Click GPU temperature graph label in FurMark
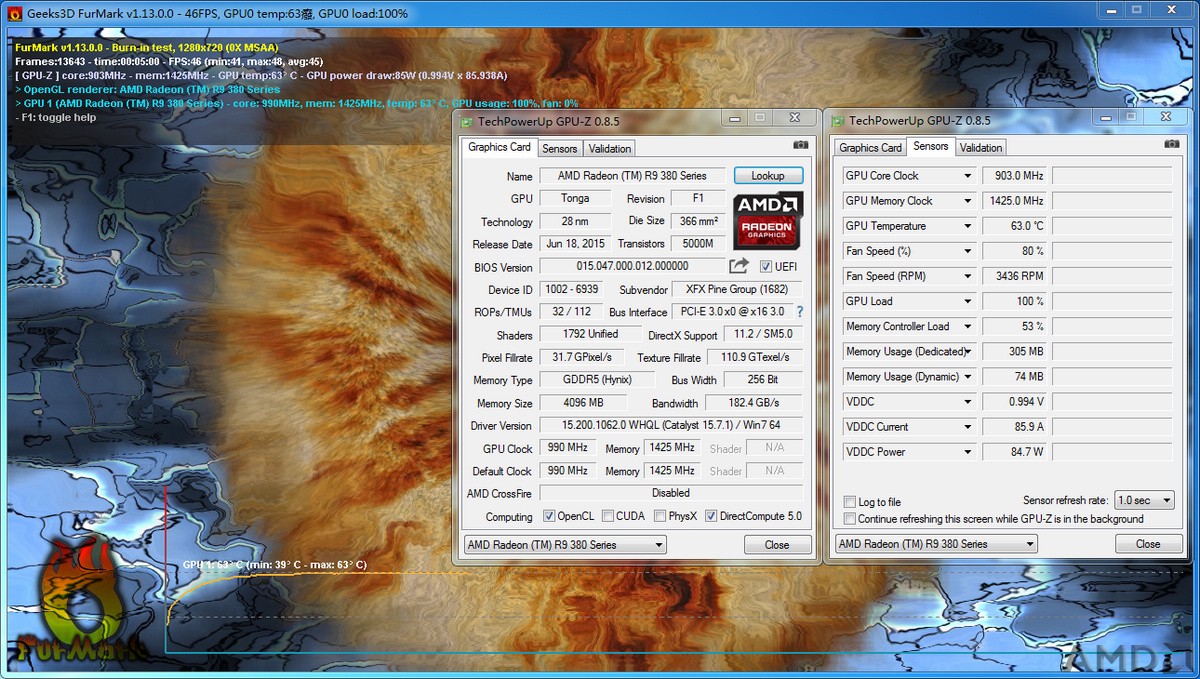 (x=274, y=565)
